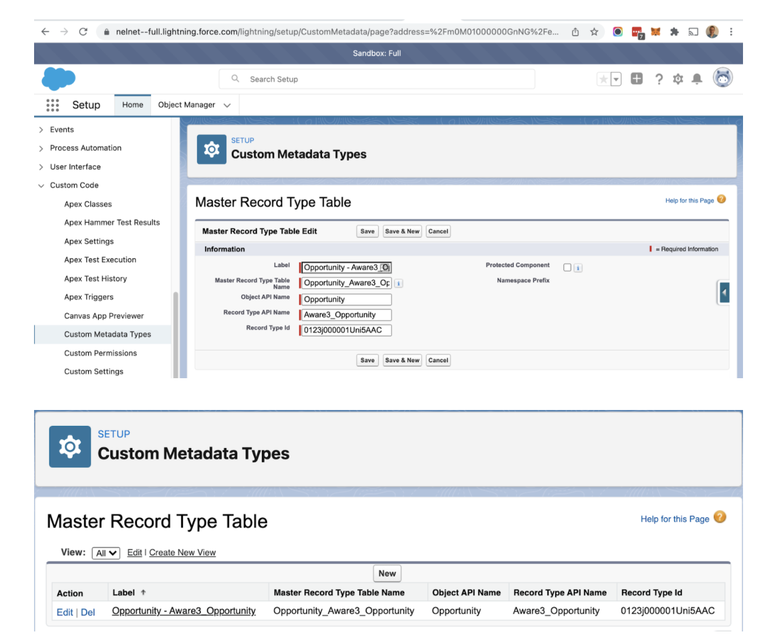Click the info icon next to Protected Component
The image size is (768, 636).
pyautogui.click(x=578, y=268)
